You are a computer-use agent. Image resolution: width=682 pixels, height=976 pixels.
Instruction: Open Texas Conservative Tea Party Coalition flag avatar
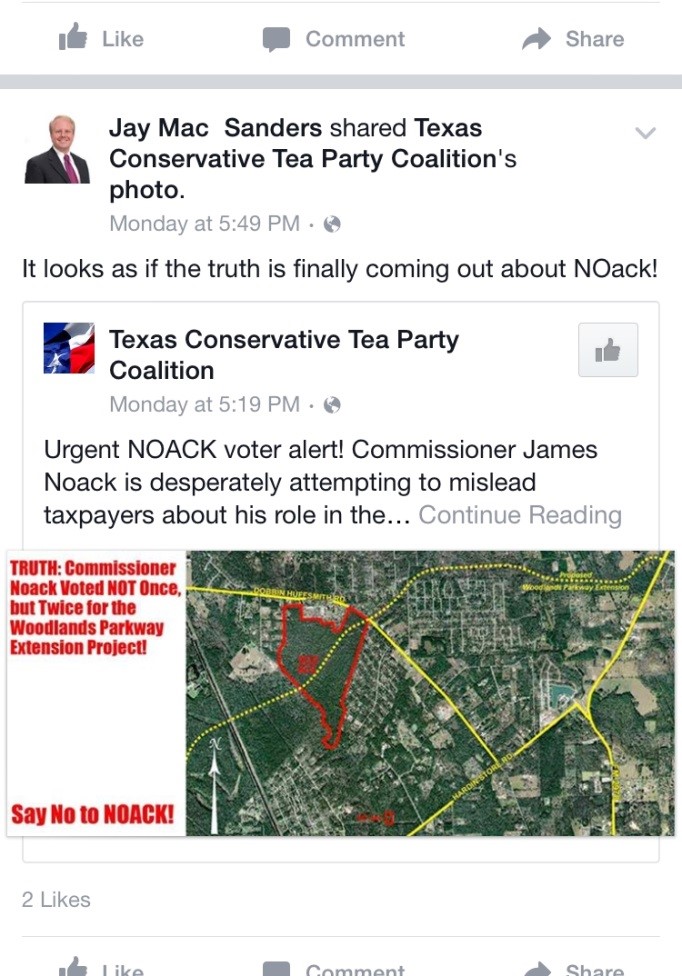tap(69, 348)
